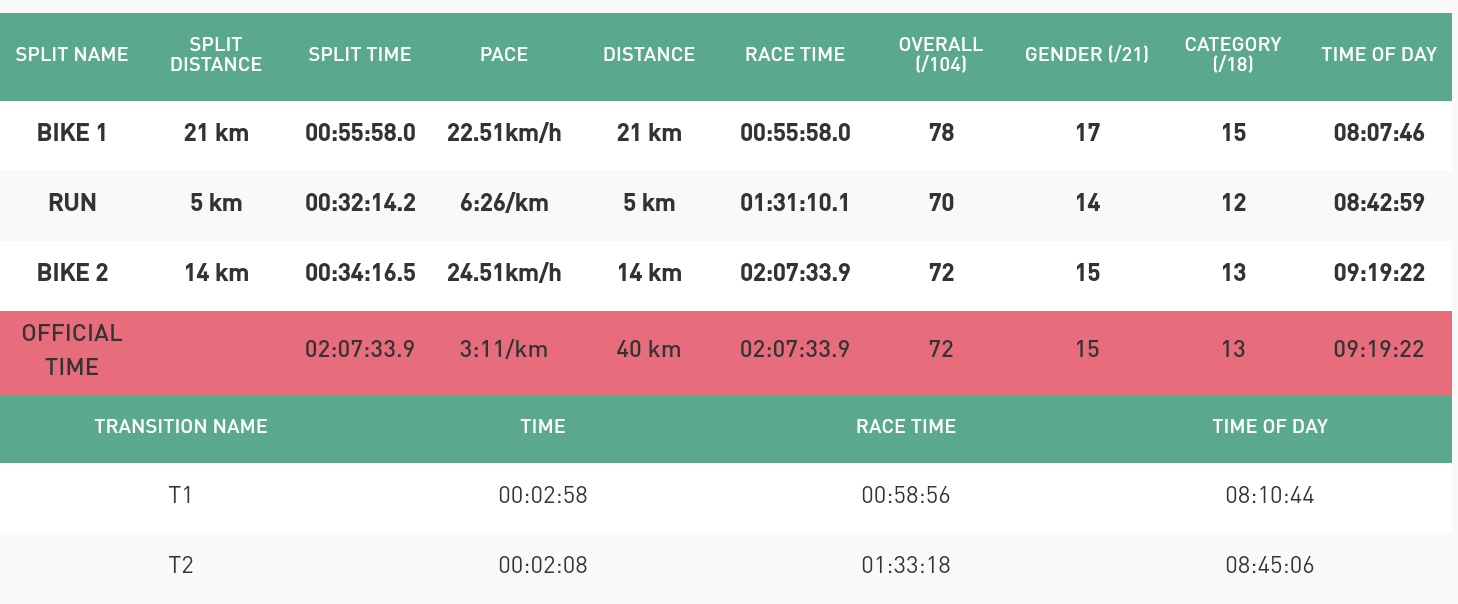Select BIKE 1 pace value 22.51km/h
The height and width of the screenshot is (604, 1458).
pos(504,133)
